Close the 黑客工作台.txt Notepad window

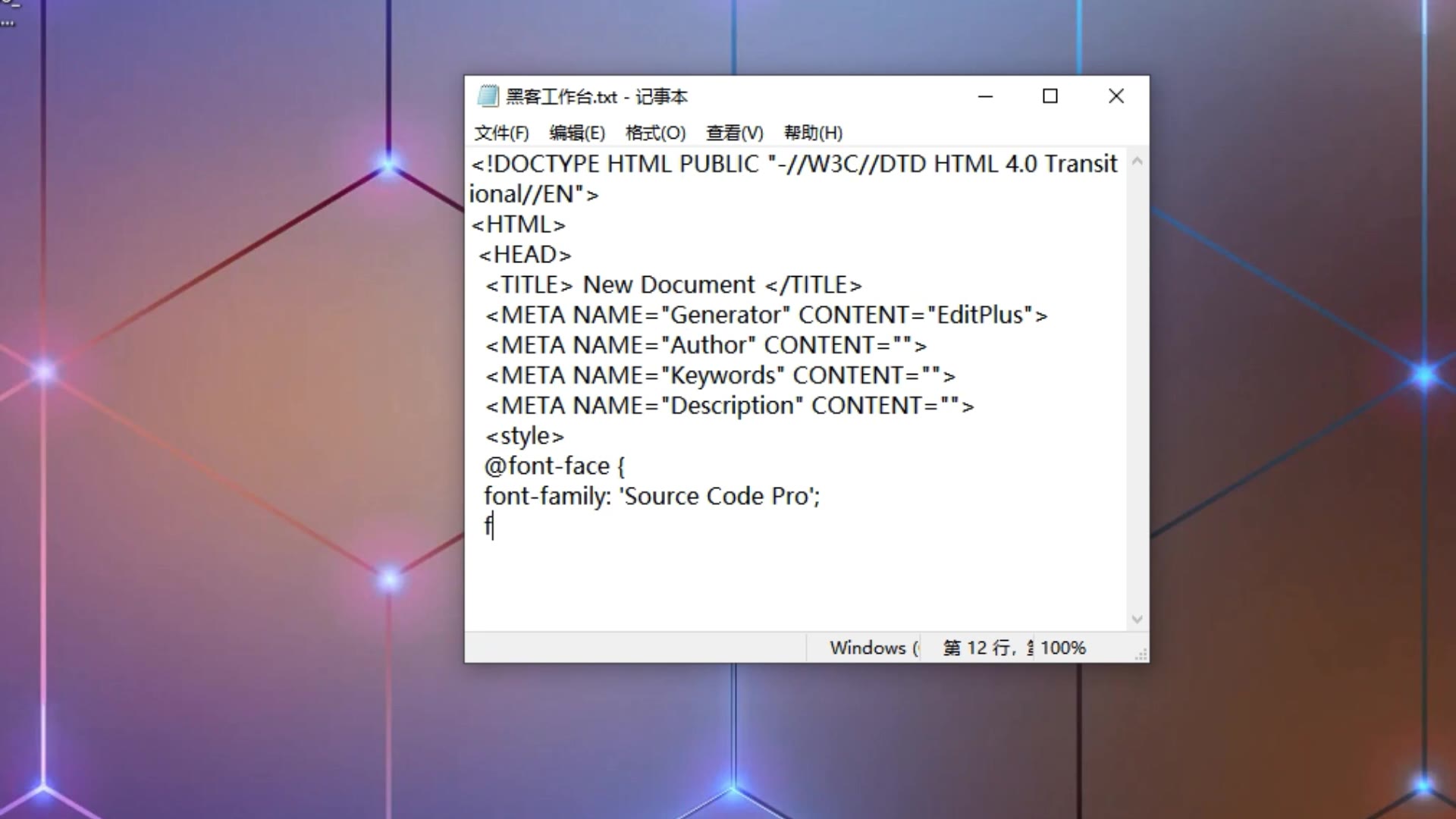click(1116, 96)
